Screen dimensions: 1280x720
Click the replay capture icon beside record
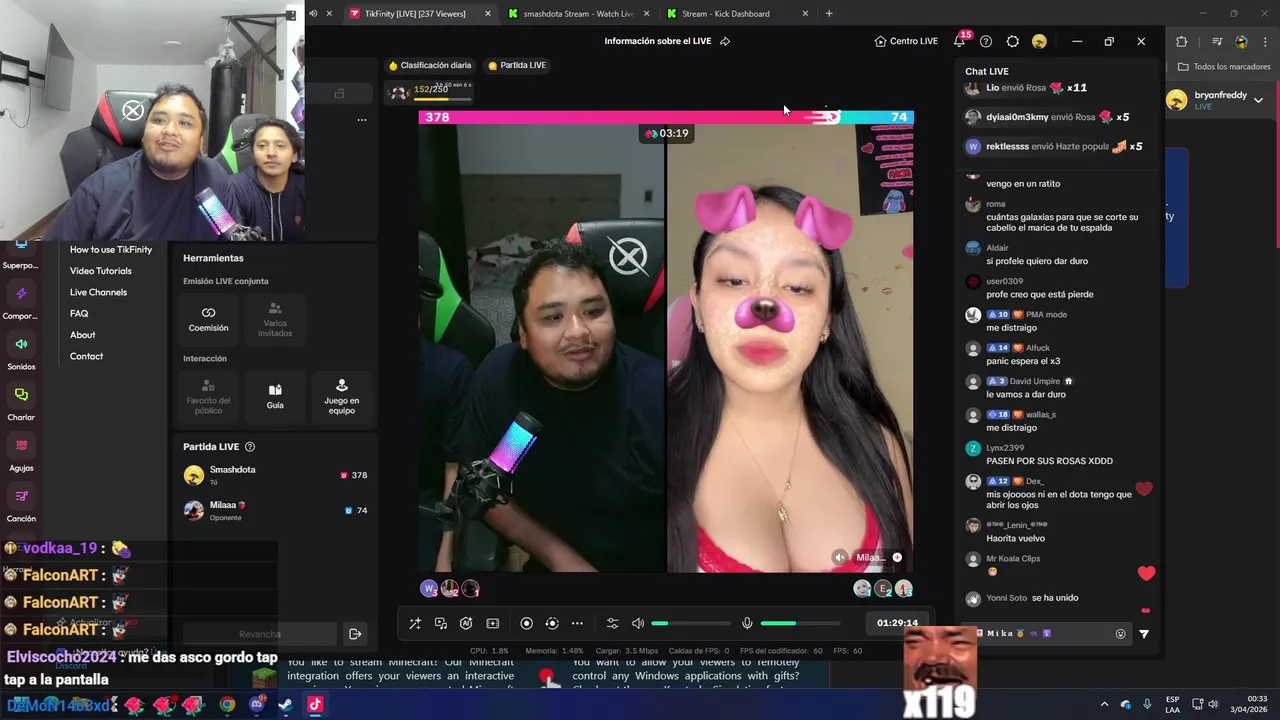(552, 623)
